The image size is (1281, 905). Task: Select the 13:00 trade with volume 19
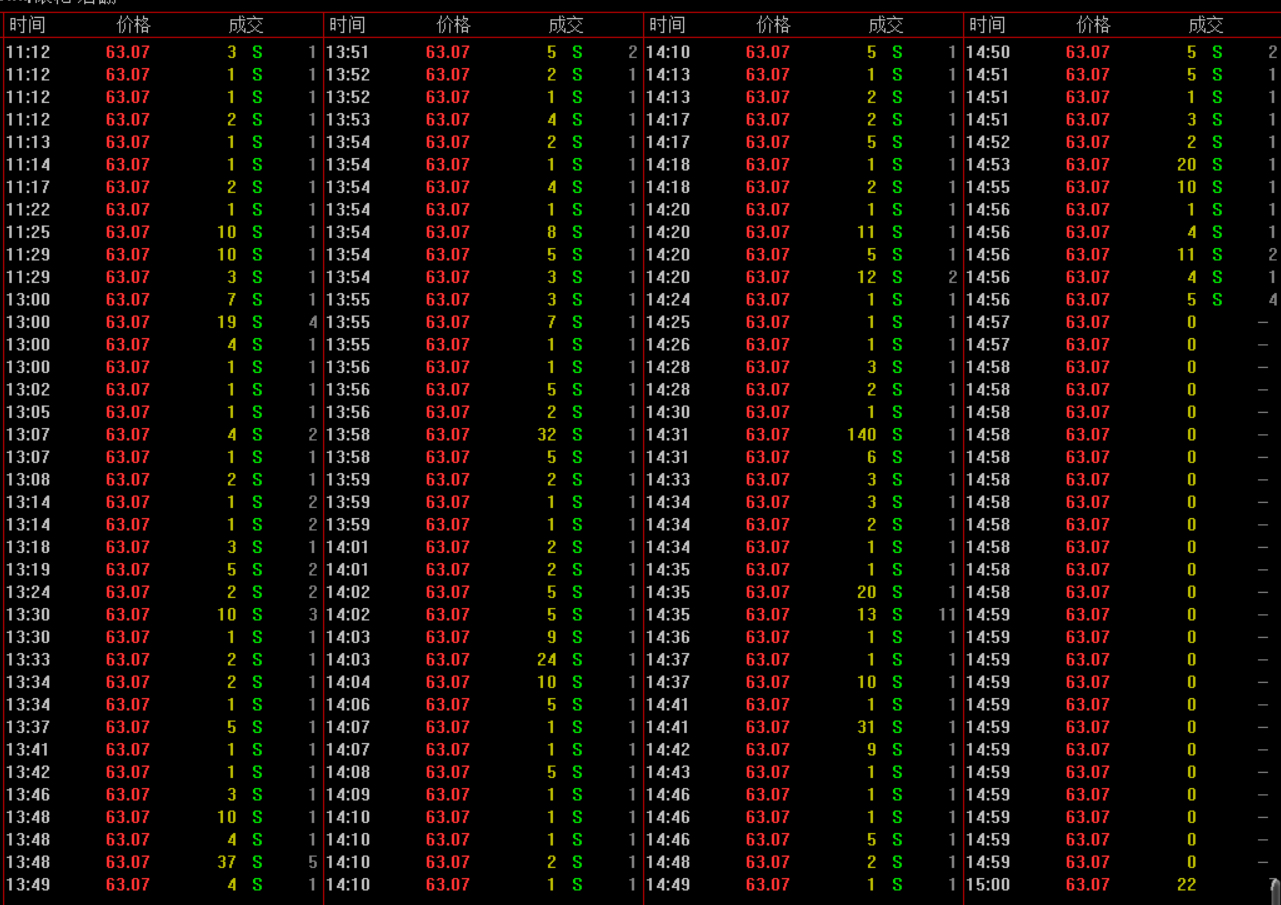point(162,322)
